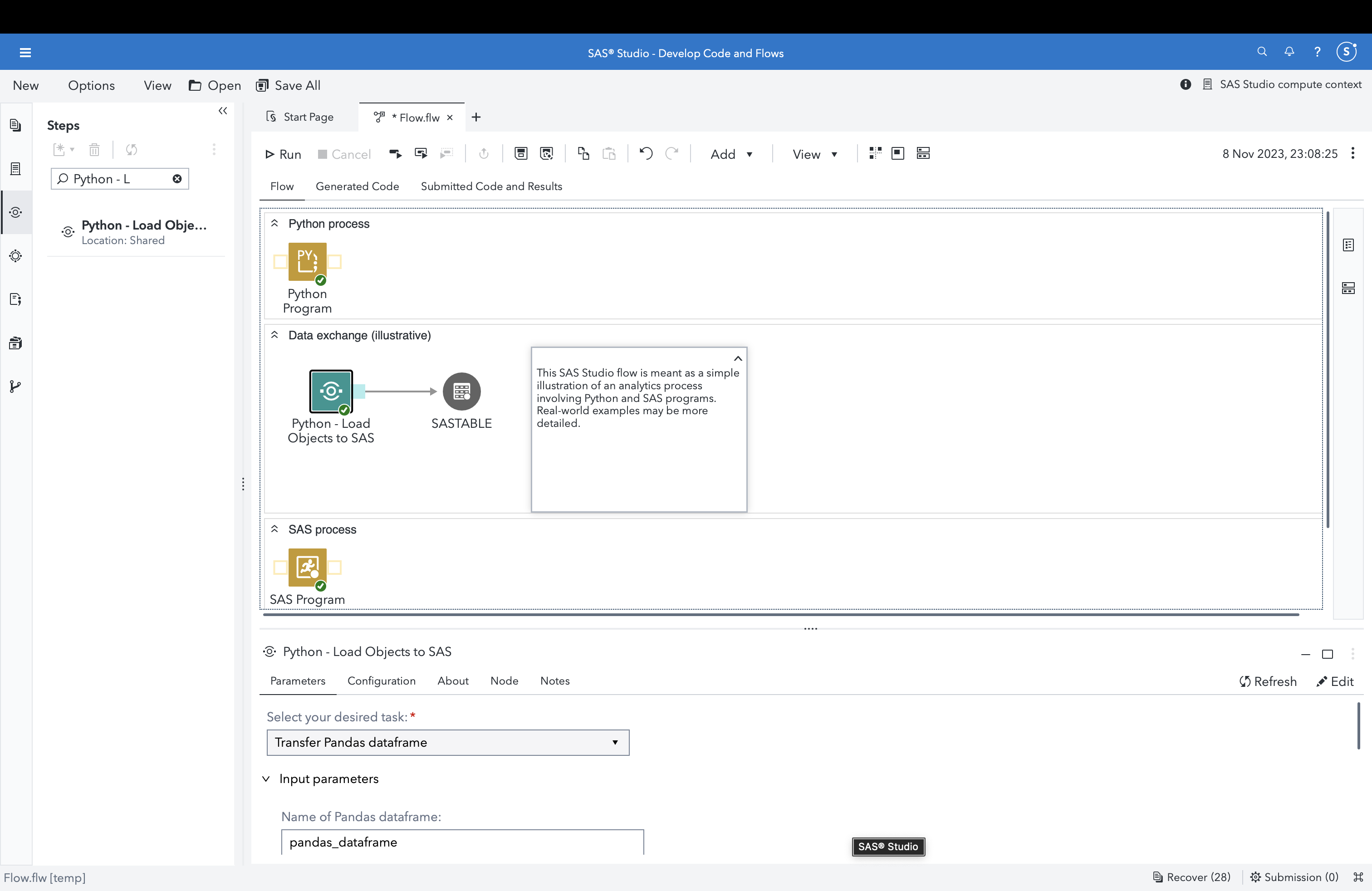Run the flow
This screenshot has height=891, width=1372.
pyautogui.click(x=283, y=154)
